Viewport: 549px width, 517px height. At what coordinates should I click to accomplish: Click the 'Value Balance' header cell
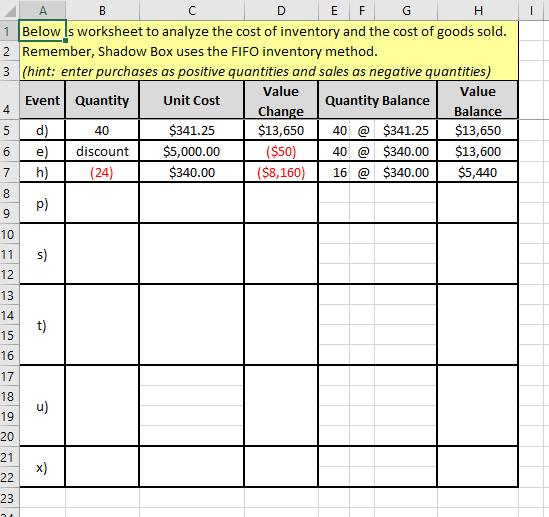point(478,100)
